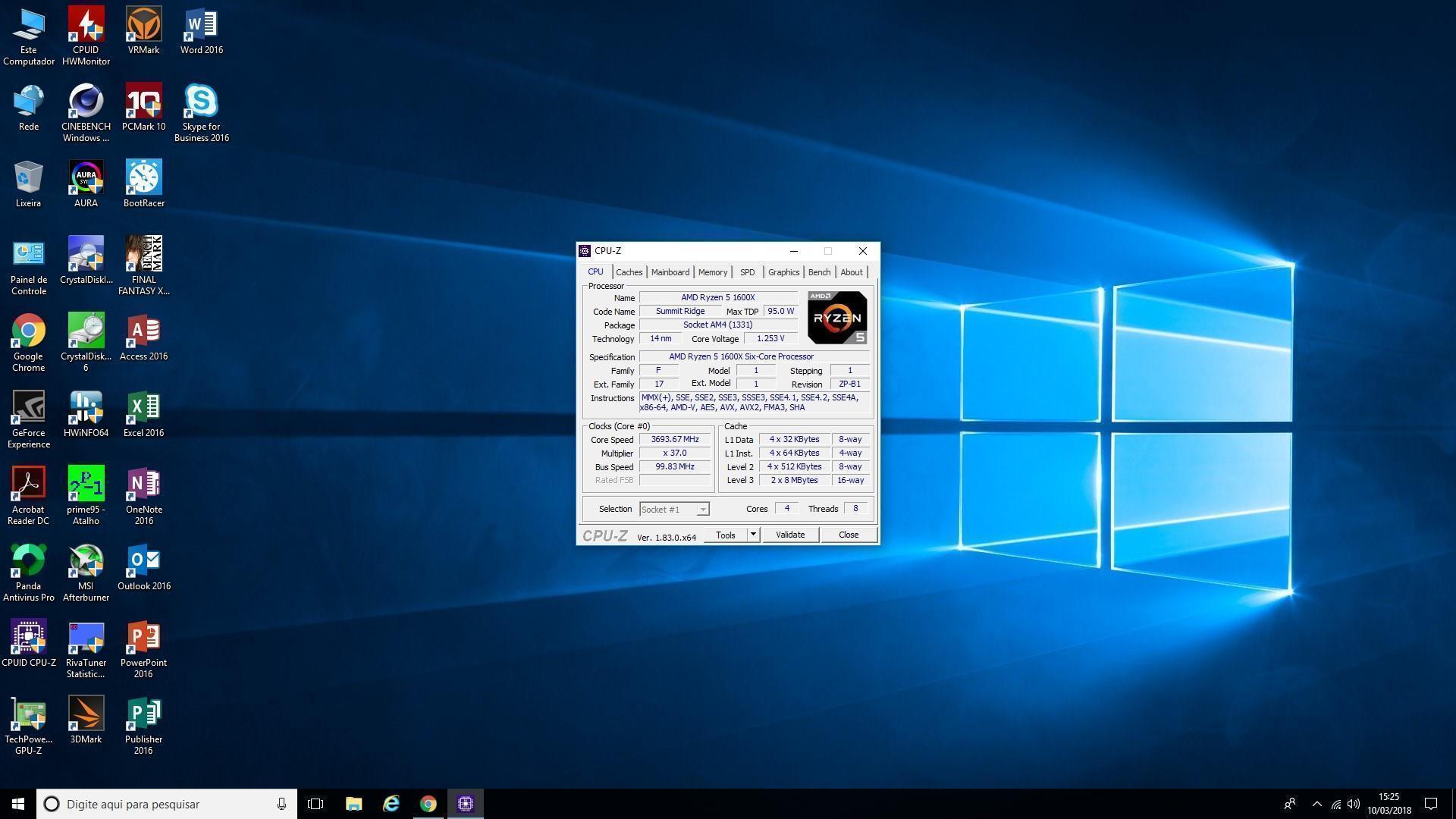
Task: Open Panda Antivirus Pro icon
Action: (x=29, y=572)
